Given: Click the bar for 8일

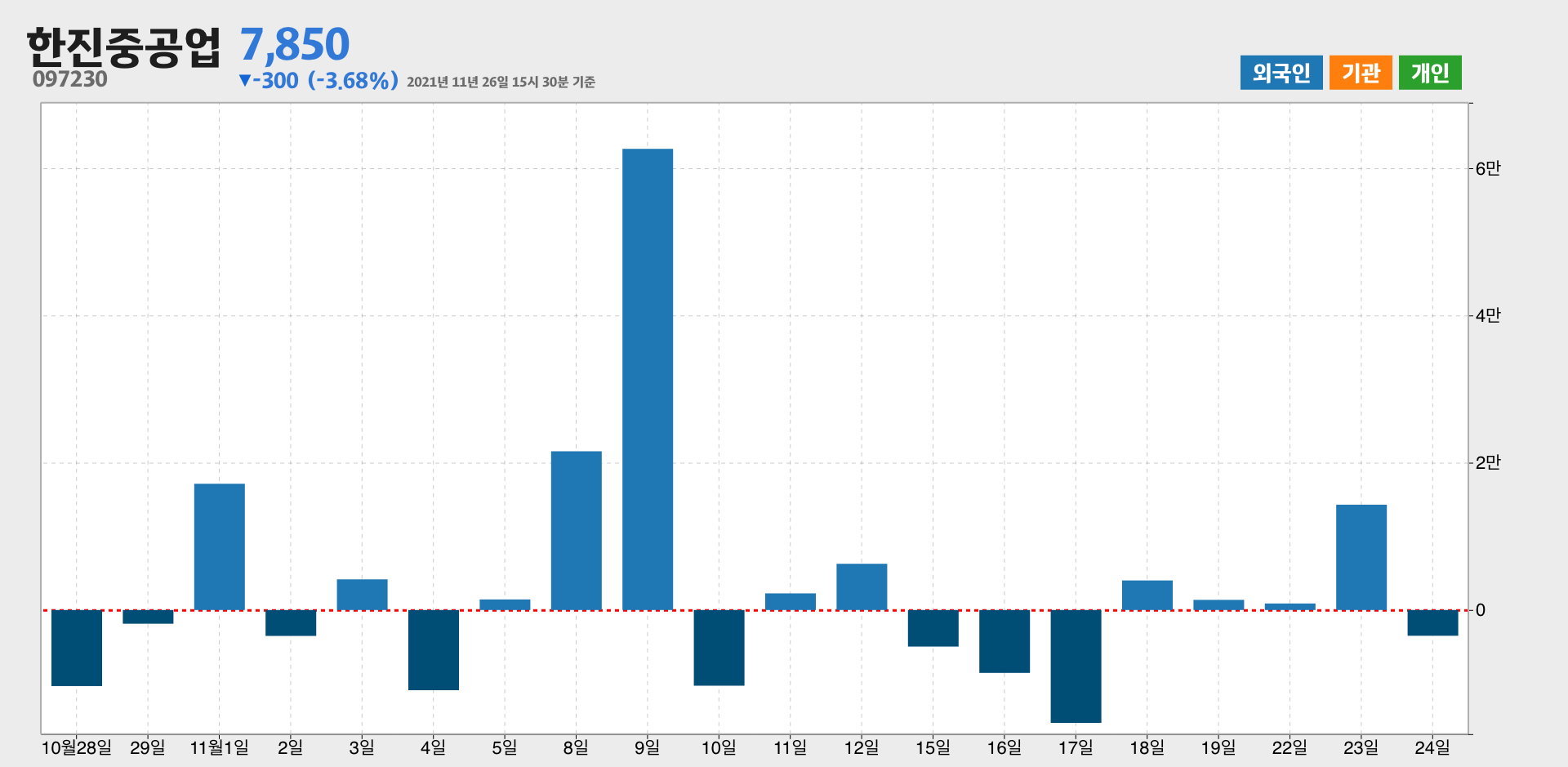Looking at the screenshot, I should coord(577,530).
